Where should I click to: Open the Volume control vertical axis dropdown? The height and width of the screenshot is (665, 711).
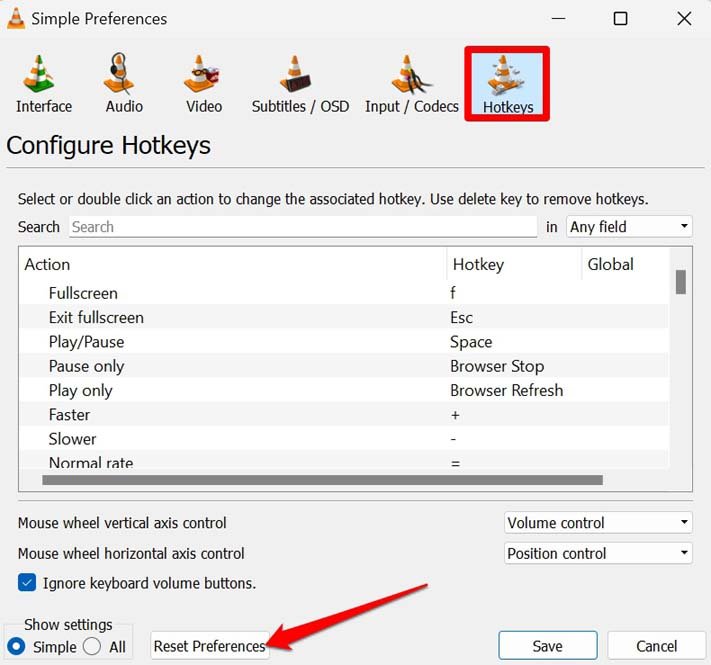(x=598, y=523)
